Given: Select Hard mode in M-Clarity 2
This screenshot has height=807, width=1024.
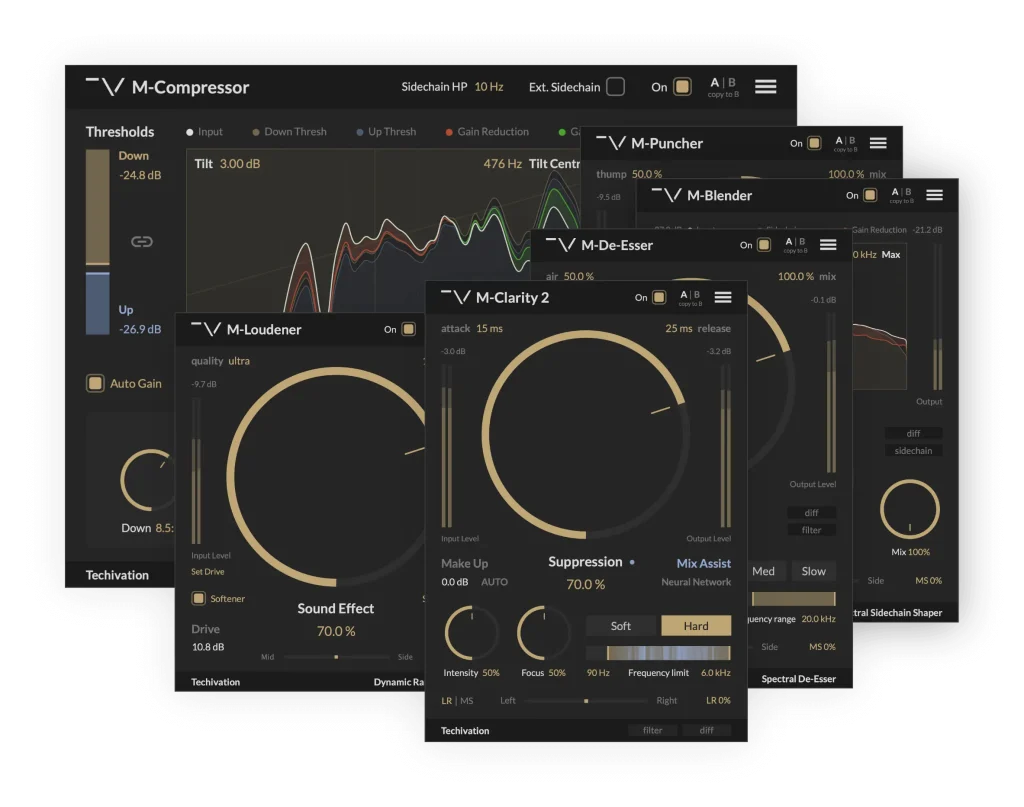Looking at the screenshot, I should [x=695, y=626].
